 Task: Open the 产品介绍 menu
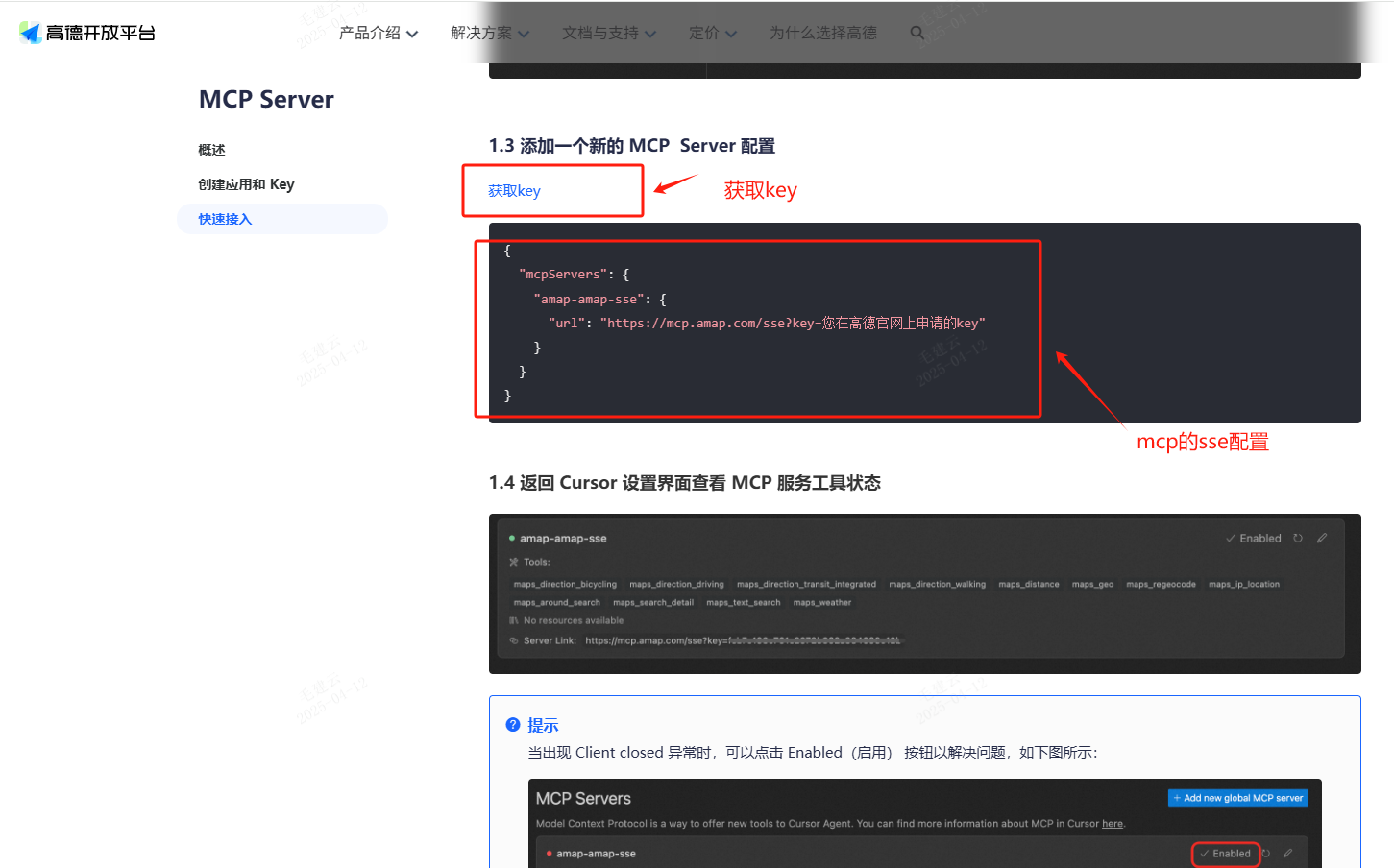tap(370, 33)
